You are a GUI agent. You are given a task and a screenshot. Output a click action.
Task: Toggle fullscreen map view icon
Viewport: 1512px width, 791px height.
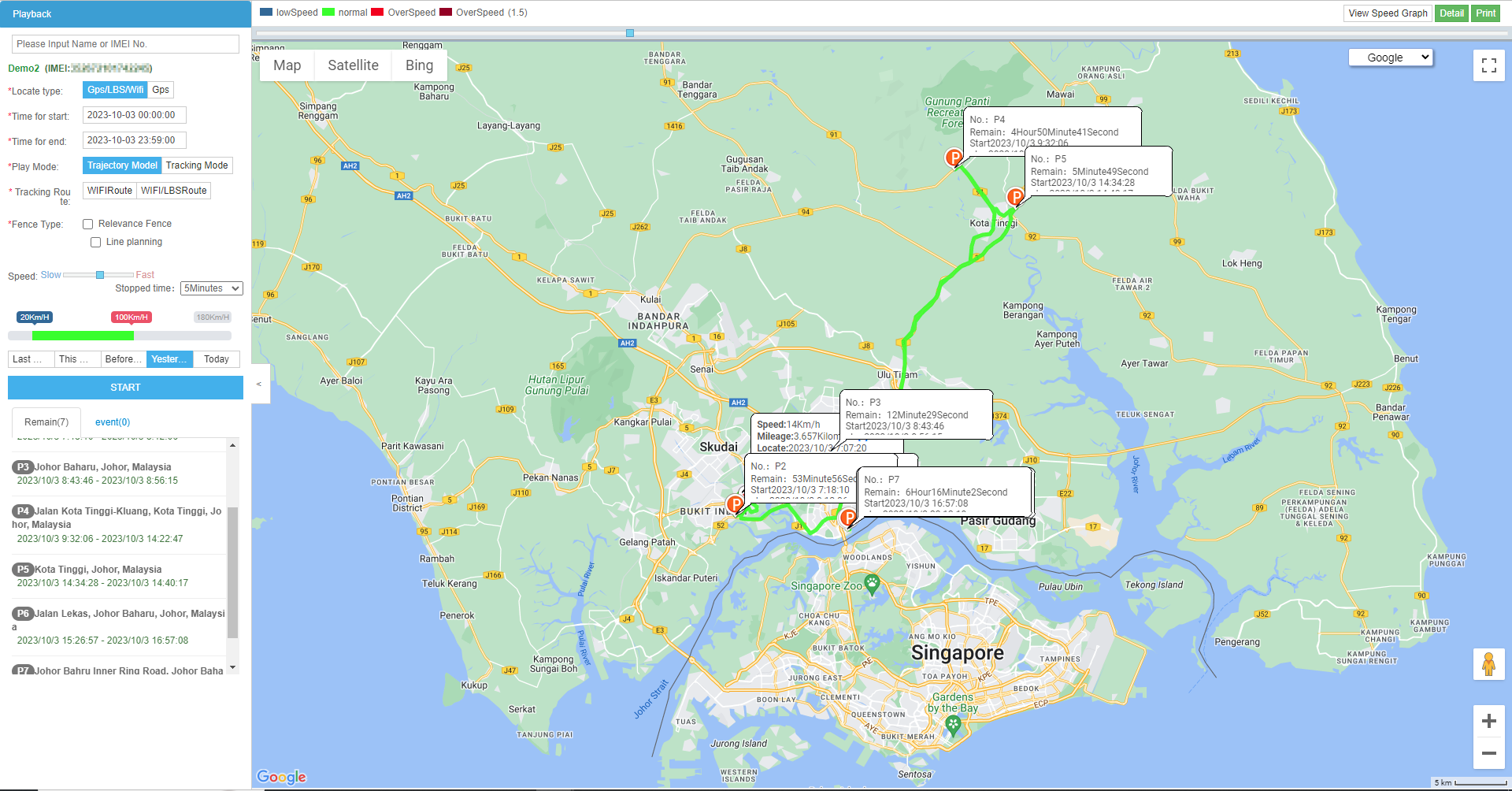pyautogui.click(x=1488, y=65)
